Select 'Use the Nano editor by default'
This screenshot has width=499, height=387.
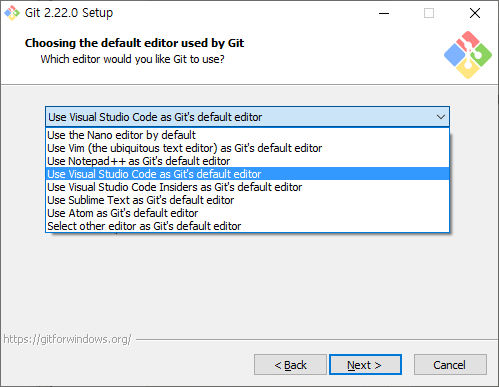pyautogui.click(x=247, y=135)
